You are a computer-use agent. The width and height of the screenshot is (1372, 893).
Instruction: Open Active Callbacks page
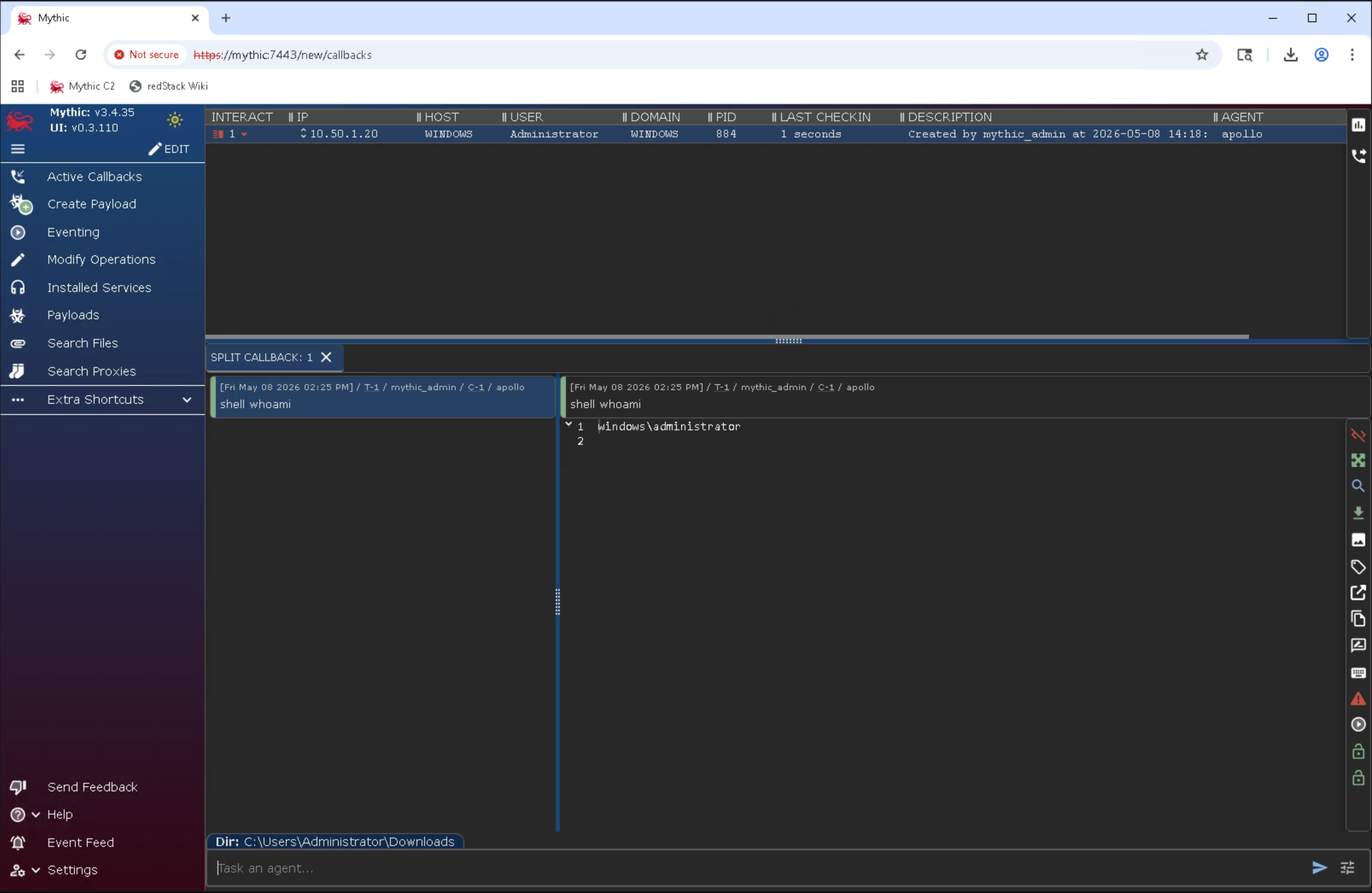tap(95, 176)
